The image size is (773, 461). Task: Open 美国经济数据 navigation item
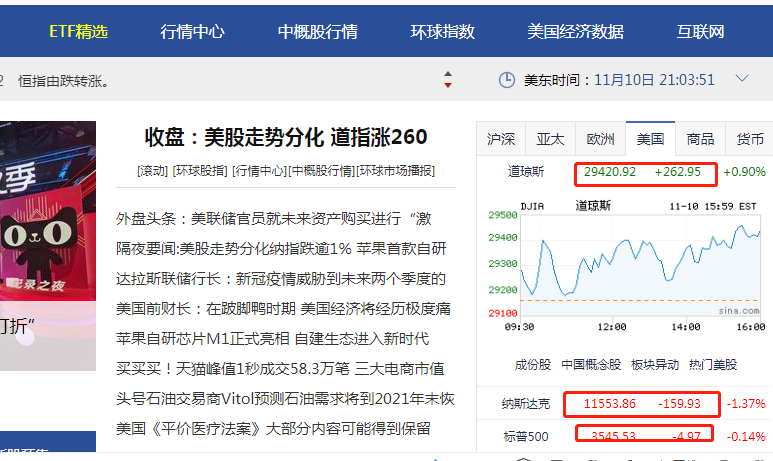[575, 32]
